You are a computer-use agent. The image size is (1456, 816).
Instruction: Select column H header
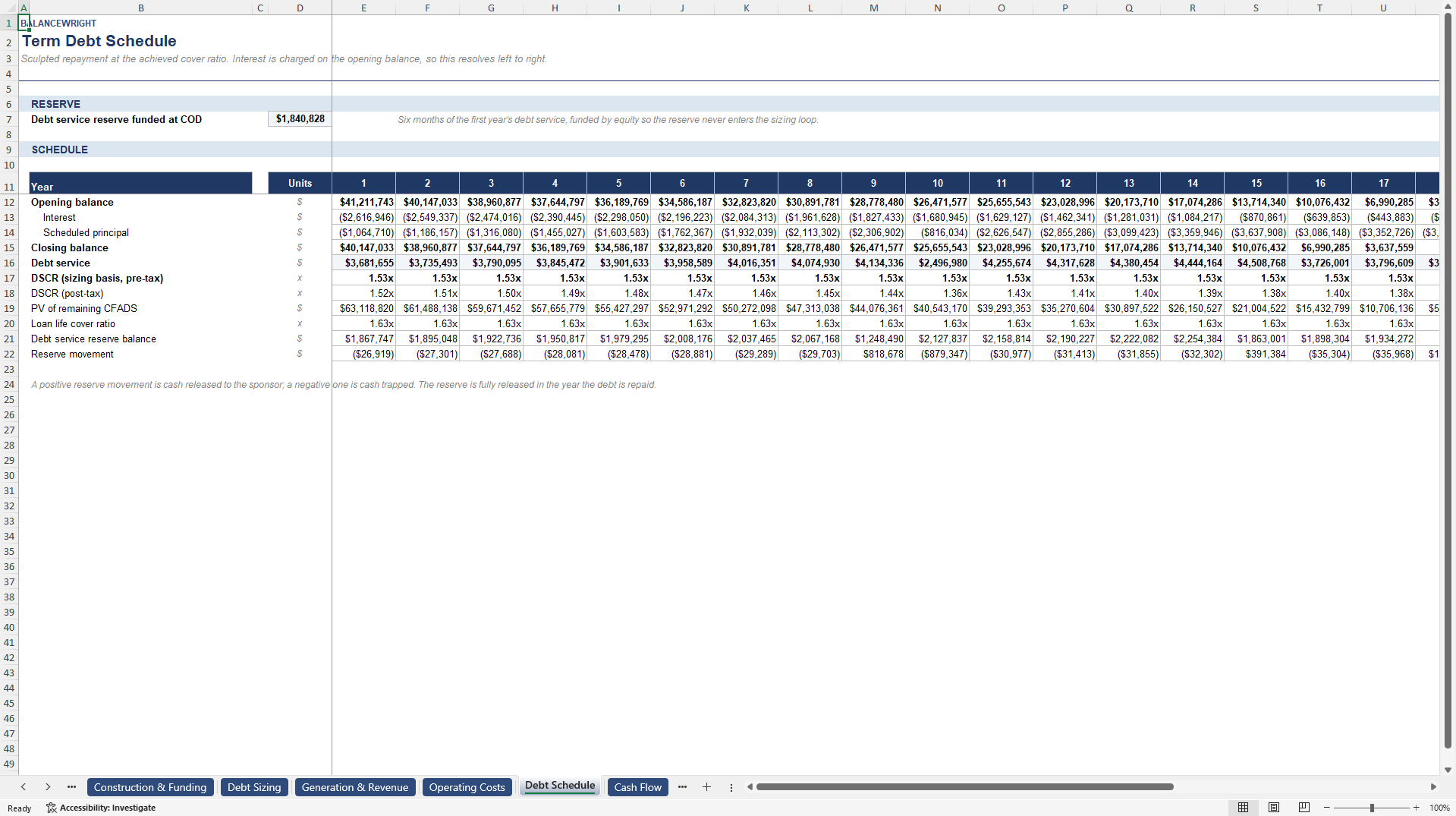(555, 8)
